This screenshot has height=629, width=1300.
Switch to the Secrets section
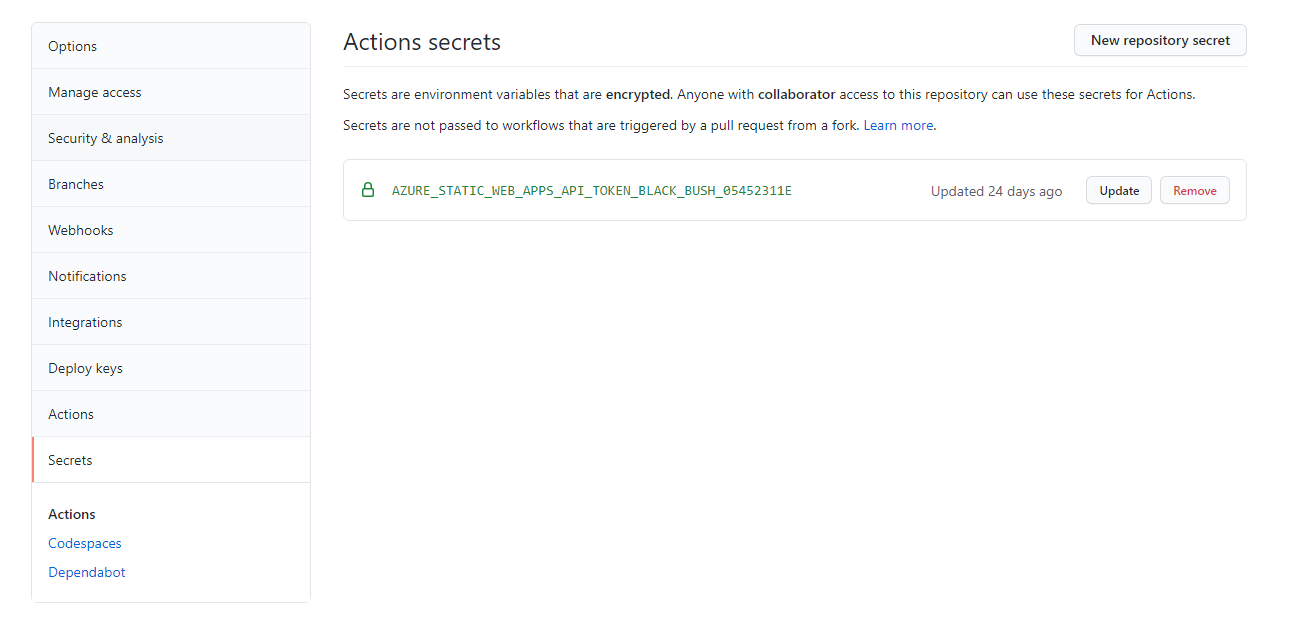(x=70, y=459)
